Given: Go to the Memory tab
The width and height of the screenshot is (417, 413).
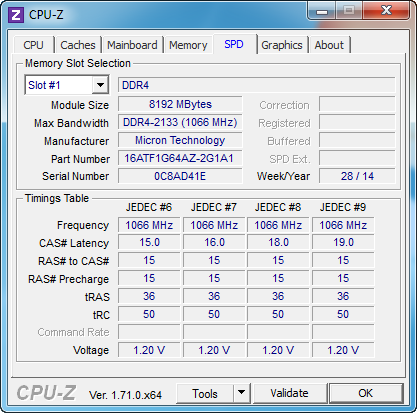Looking at the screenshot, I should 188,45.
